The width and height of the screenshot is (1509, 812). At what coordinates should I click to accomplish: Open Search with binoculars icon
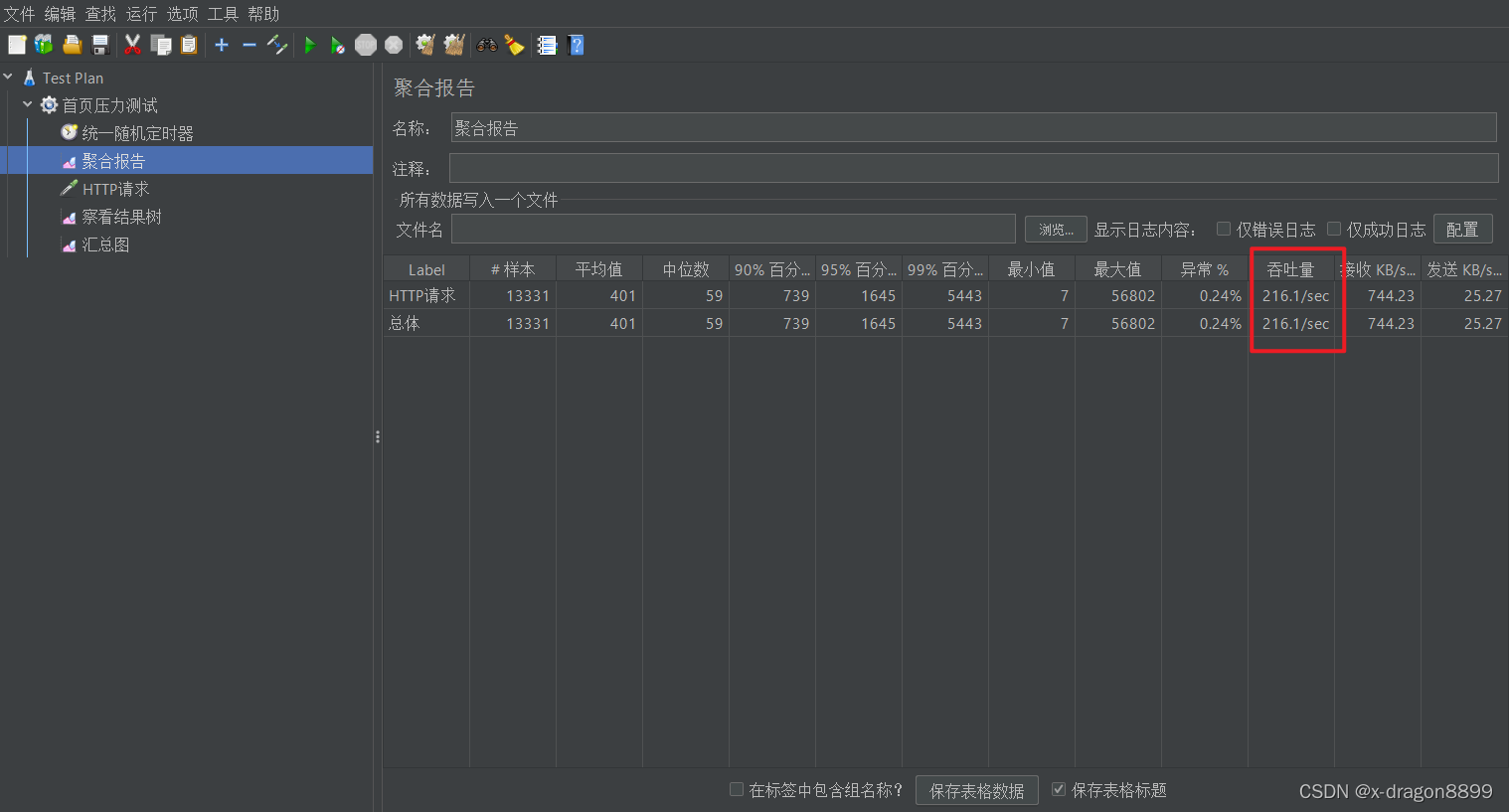point(487,45)
